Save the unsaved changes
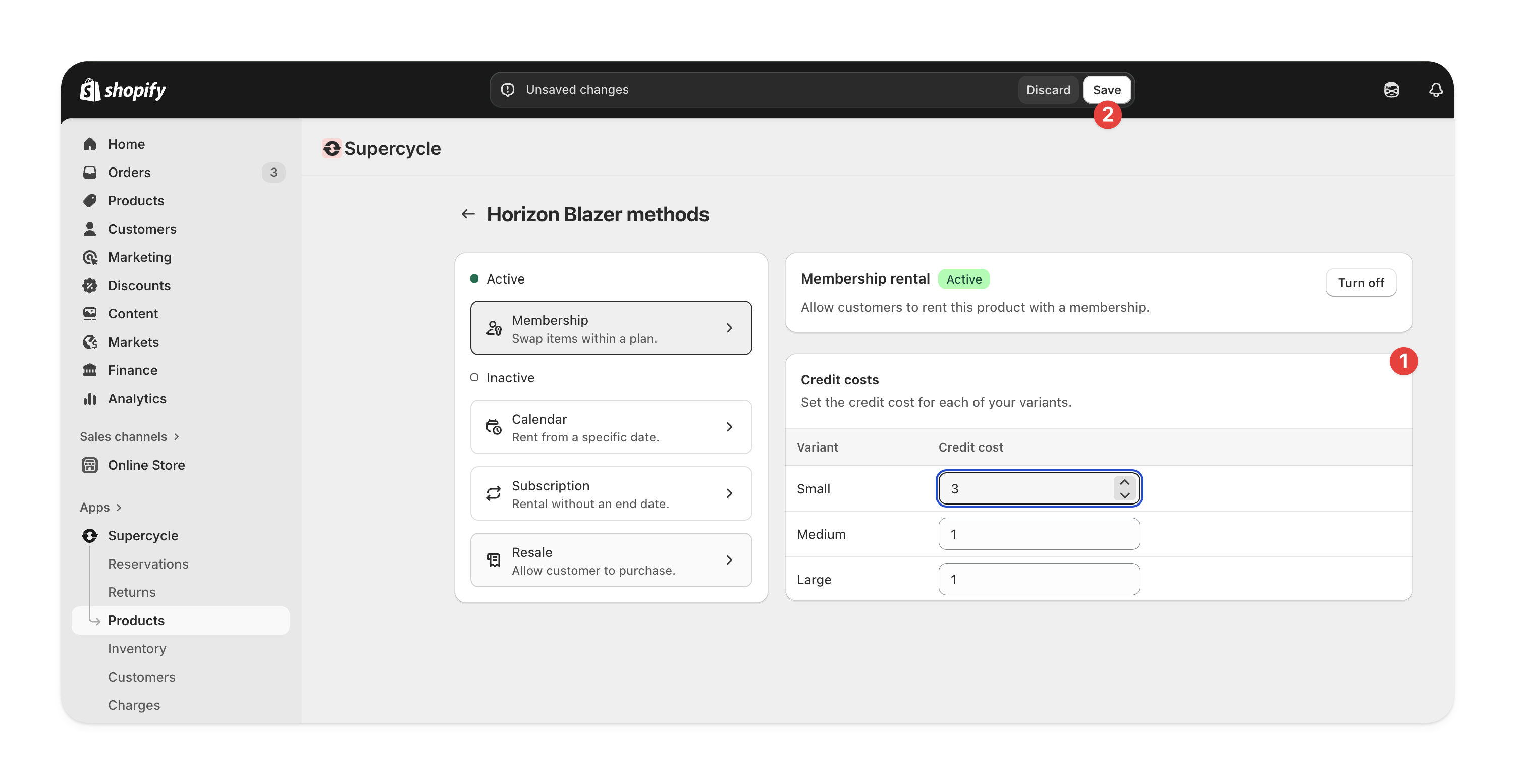The height and width of the screenshot is (784, 1515). pos(1106,90)
